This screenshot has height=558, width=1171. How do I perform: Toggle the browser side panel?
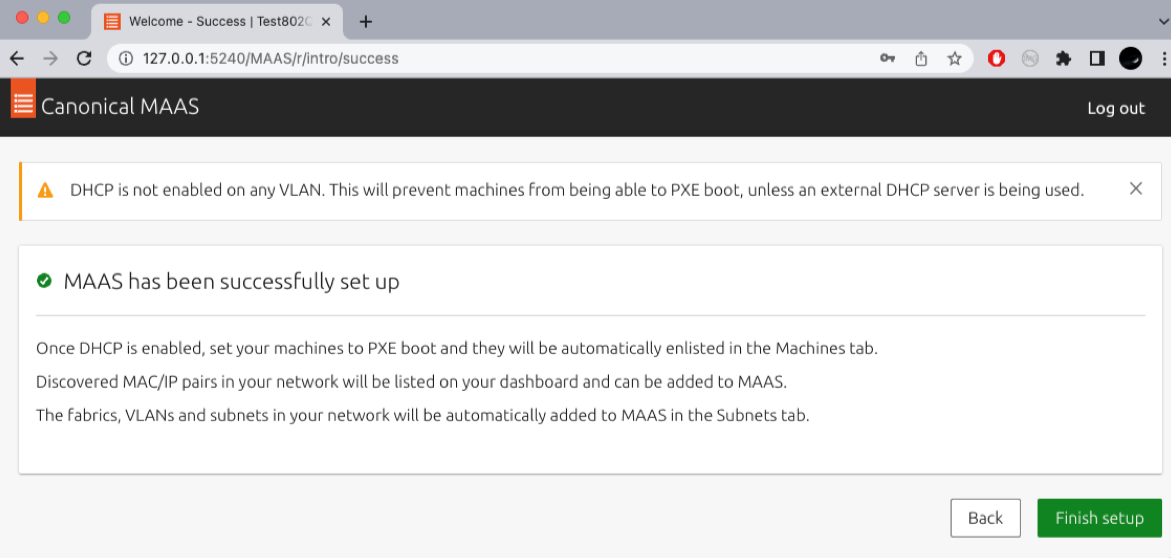[1097, 59]
